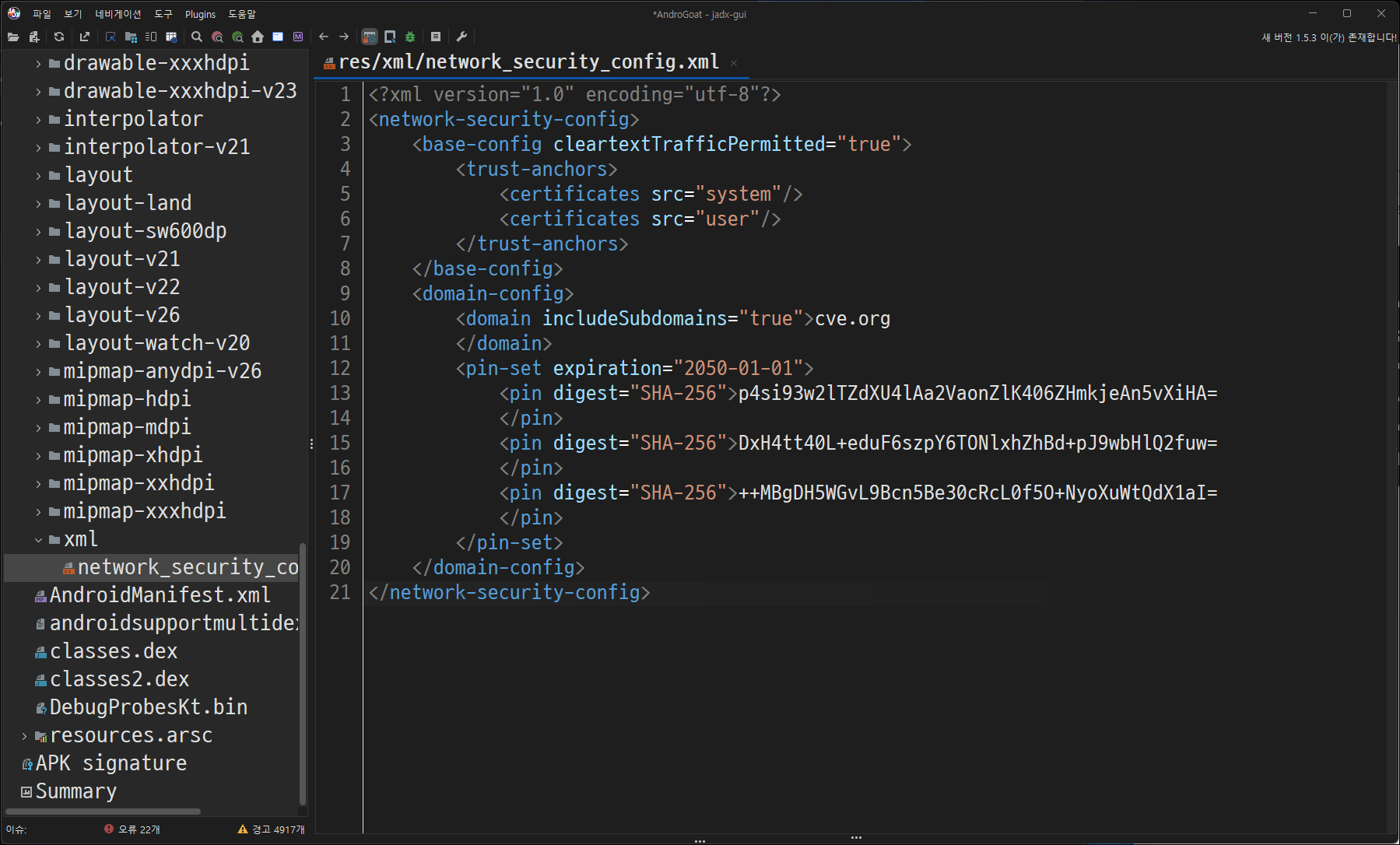The image size is (1400, 845).
Task: Click the reload refresh toolbar icon
Action: coord(59,37)
